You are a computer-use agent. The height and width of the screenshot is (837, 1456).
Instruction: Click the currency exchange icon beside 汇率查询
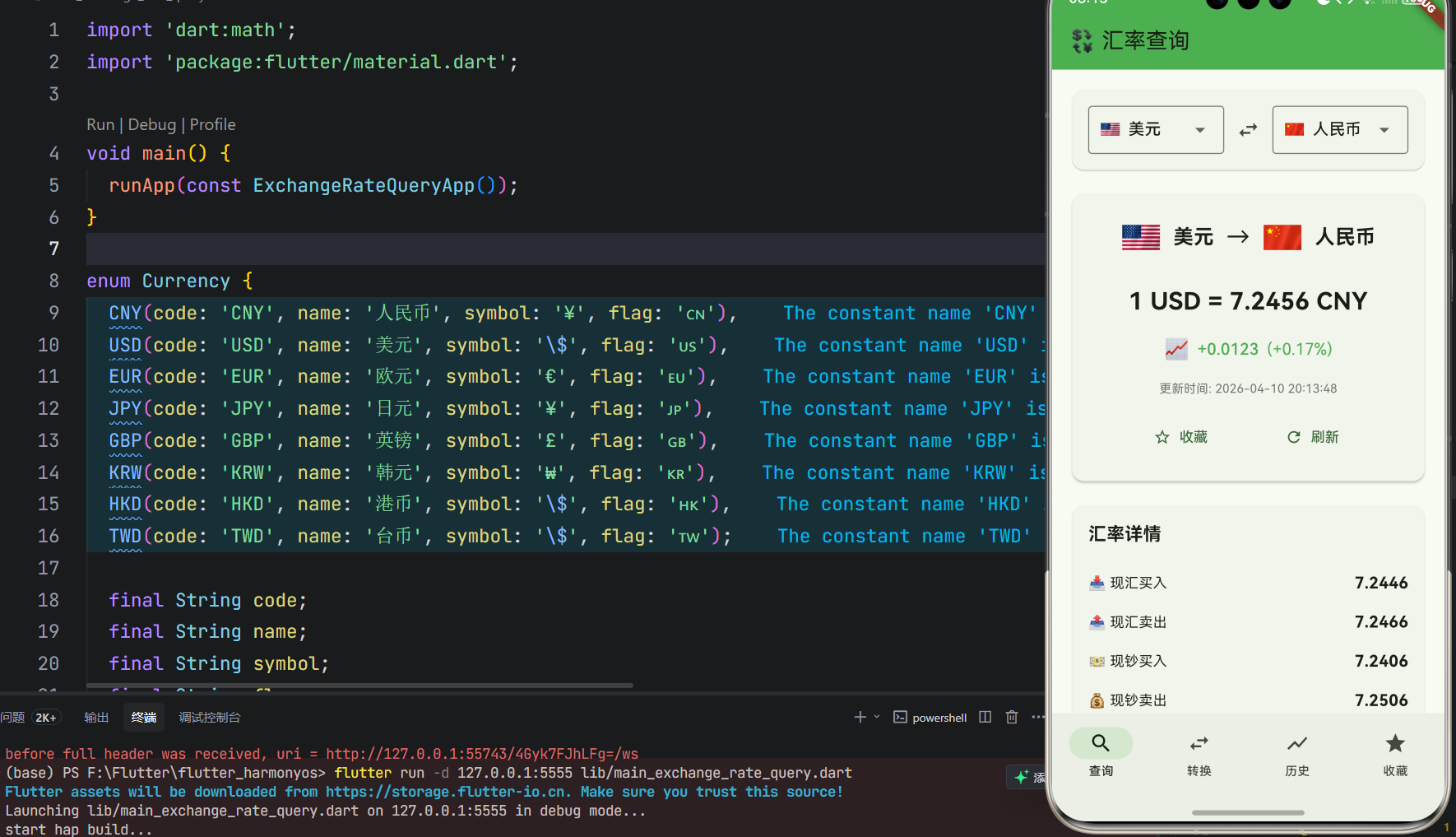(1082, 40)
